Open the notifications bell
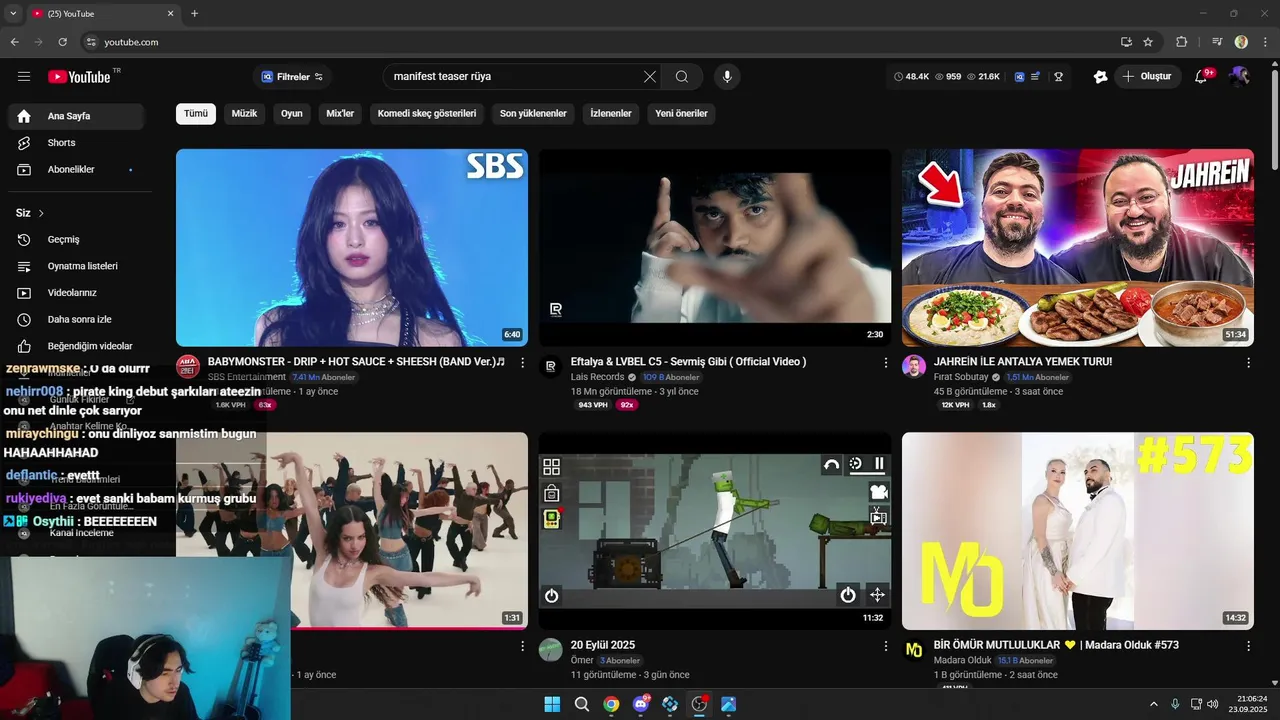Image resolution: width=1280 pixels, height=720 pixels. click(1202, 77)
